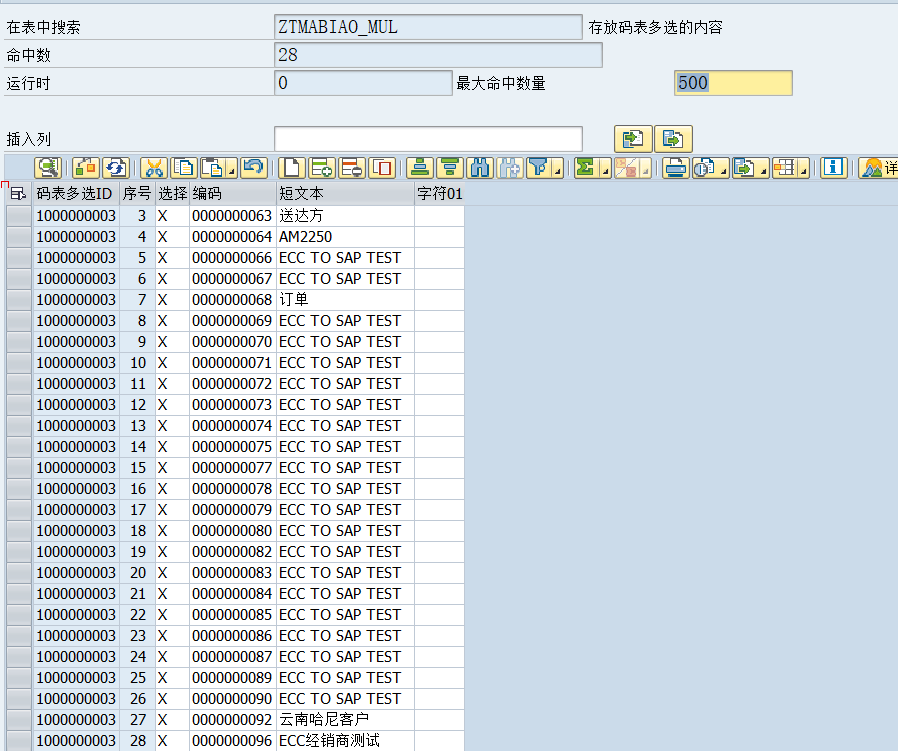Show end-user documentation via the info icon
The height and width of the screenshot is (751, 898).
[834, 168]
